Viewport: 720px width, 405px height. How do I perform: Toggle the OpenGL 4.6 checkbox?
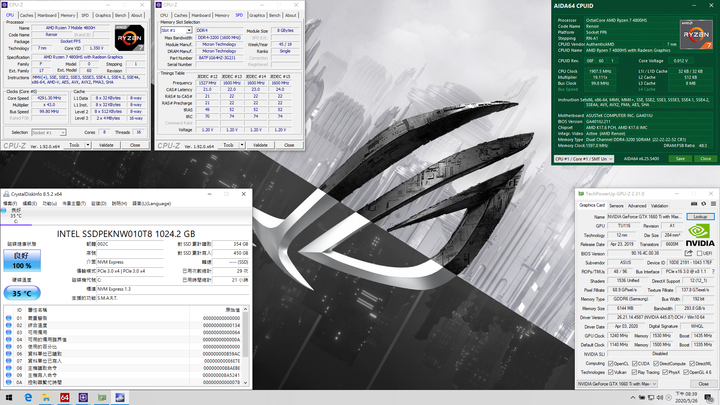pos(686,372)
